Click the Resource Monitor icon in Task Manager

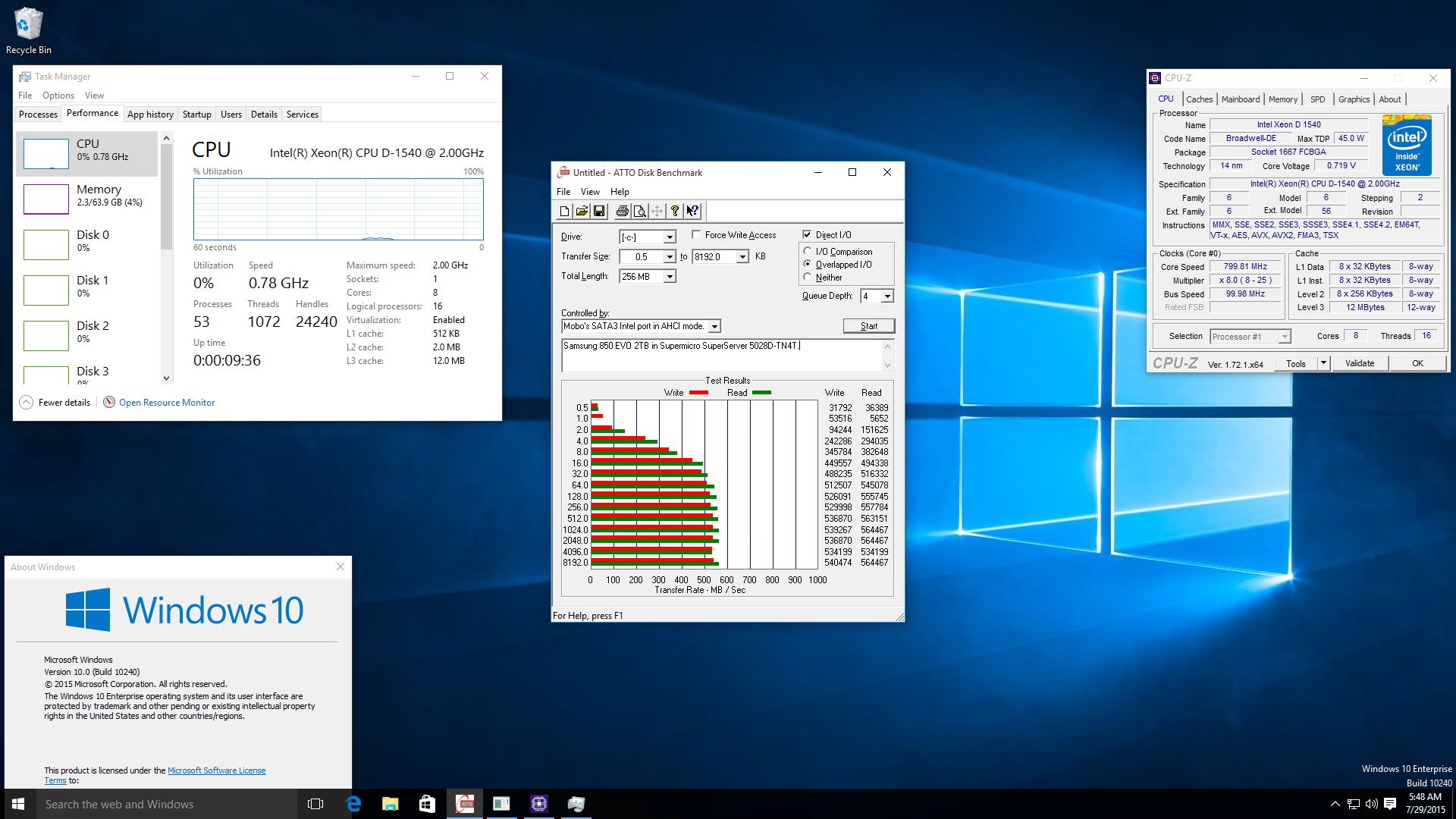tap(109, 402)
